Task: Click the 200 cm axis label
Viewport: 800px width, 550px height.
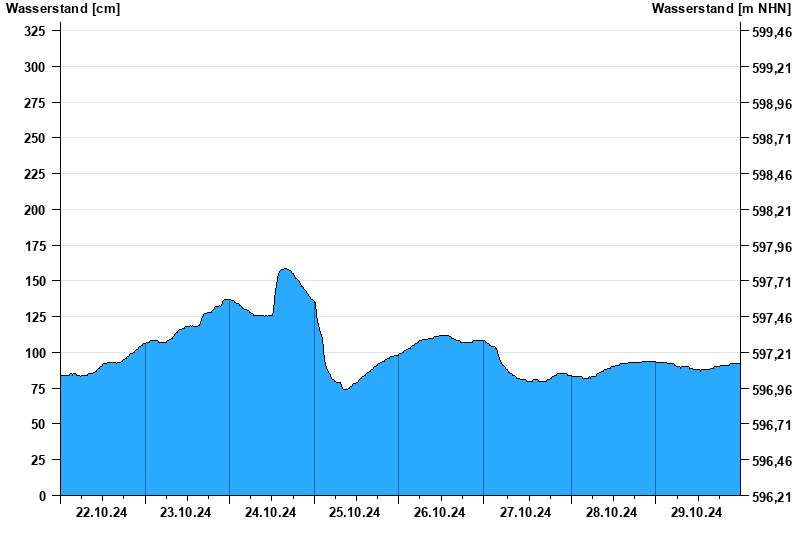Action: click(35, 210)
